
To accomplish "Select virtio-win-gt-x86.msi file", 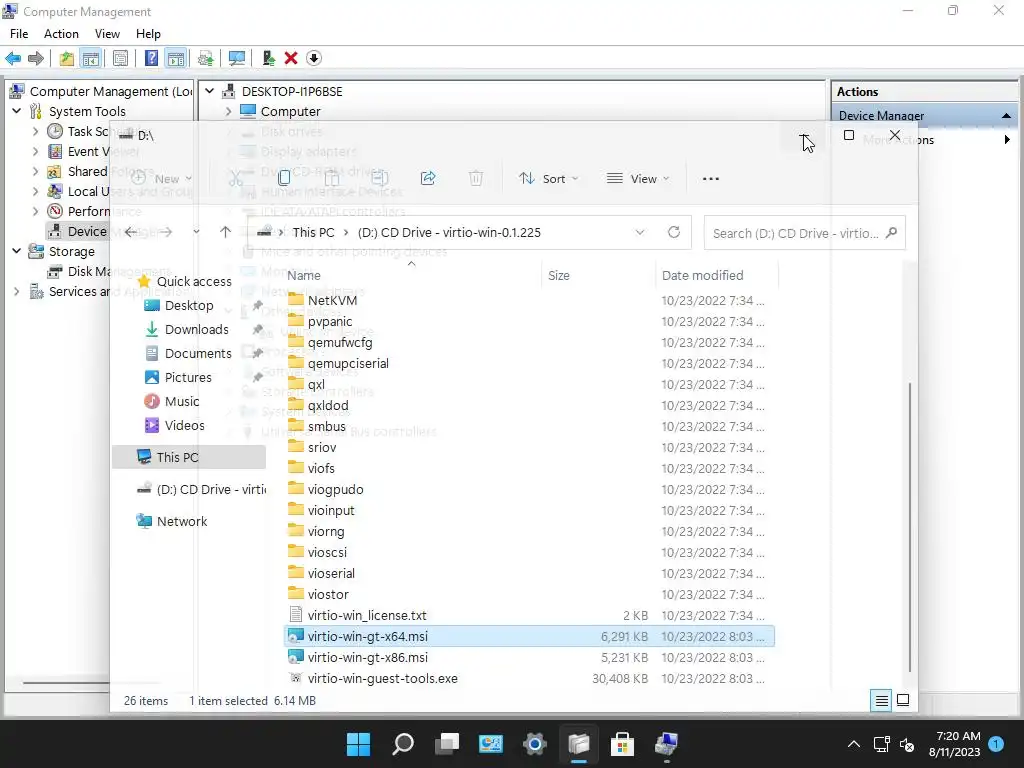I will [x=368, y=657].
